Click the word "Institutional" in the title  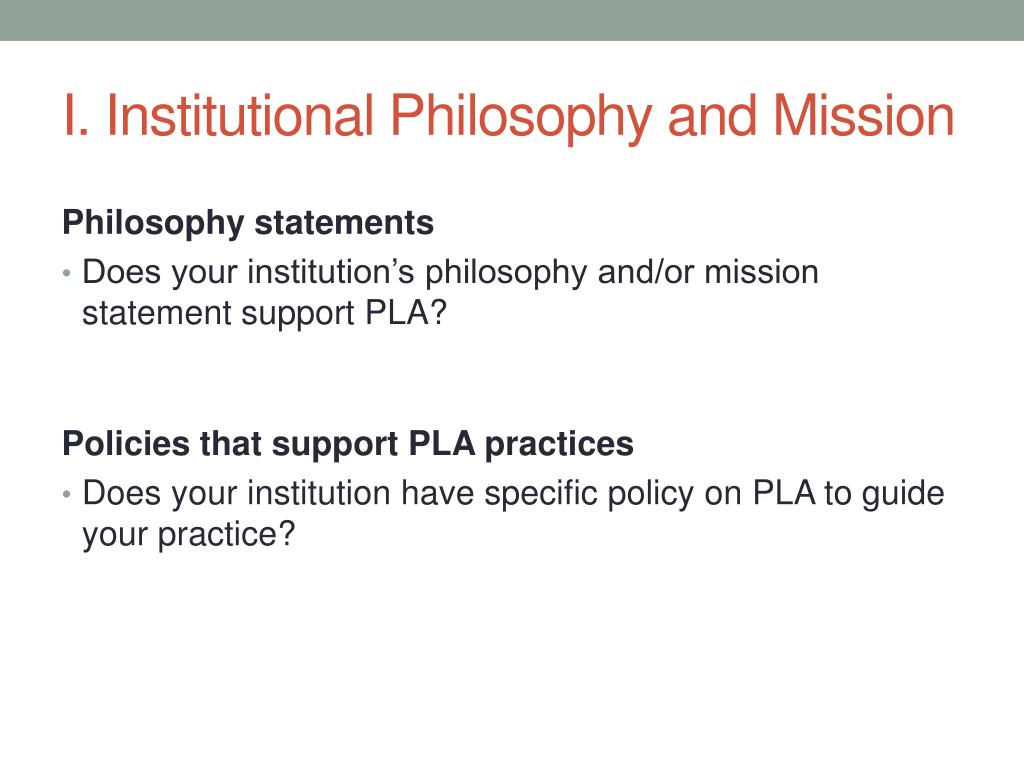tap(240, 116)
